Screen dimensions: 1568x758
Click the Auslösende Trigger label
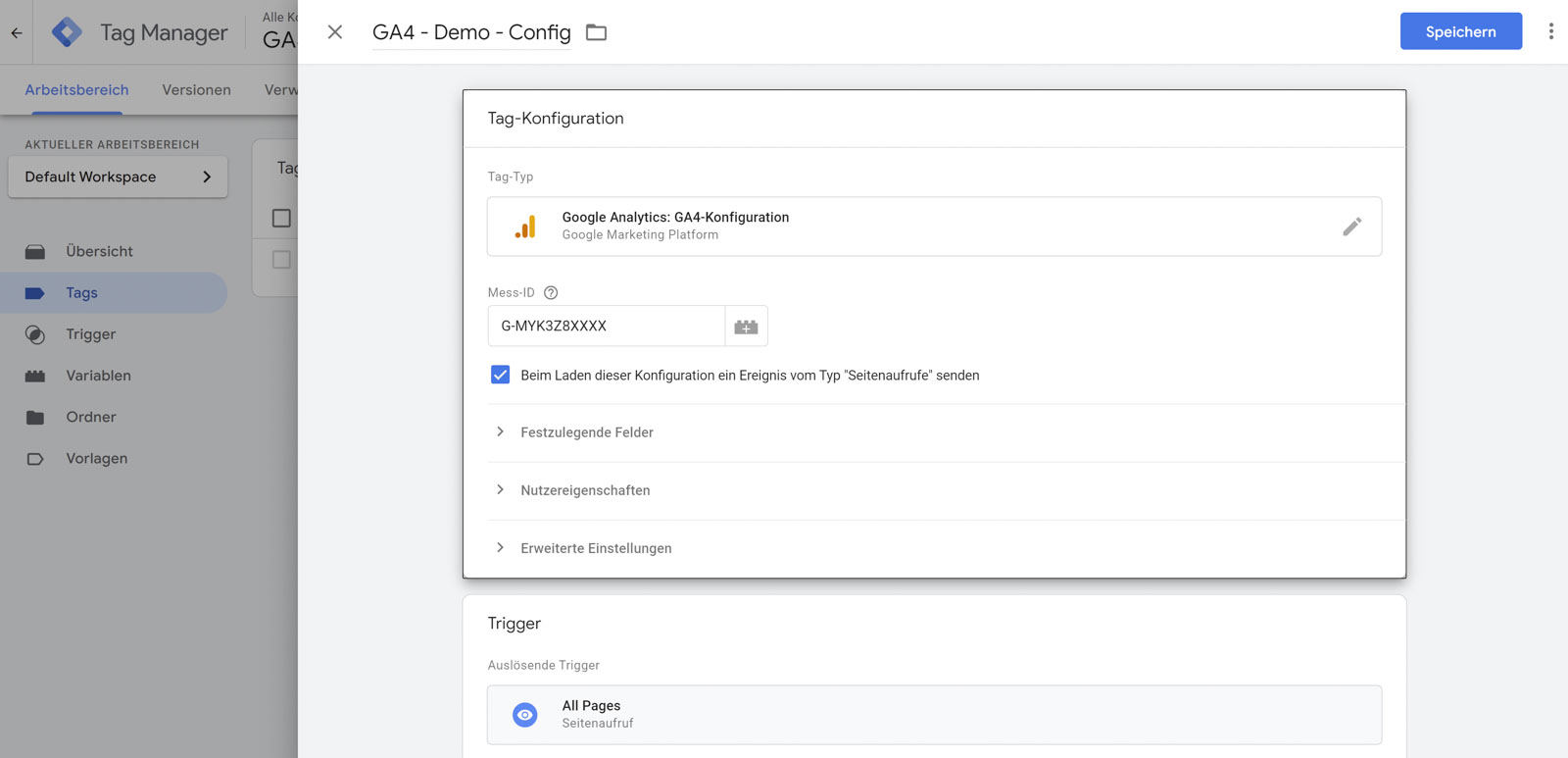(x=544, y=665)
